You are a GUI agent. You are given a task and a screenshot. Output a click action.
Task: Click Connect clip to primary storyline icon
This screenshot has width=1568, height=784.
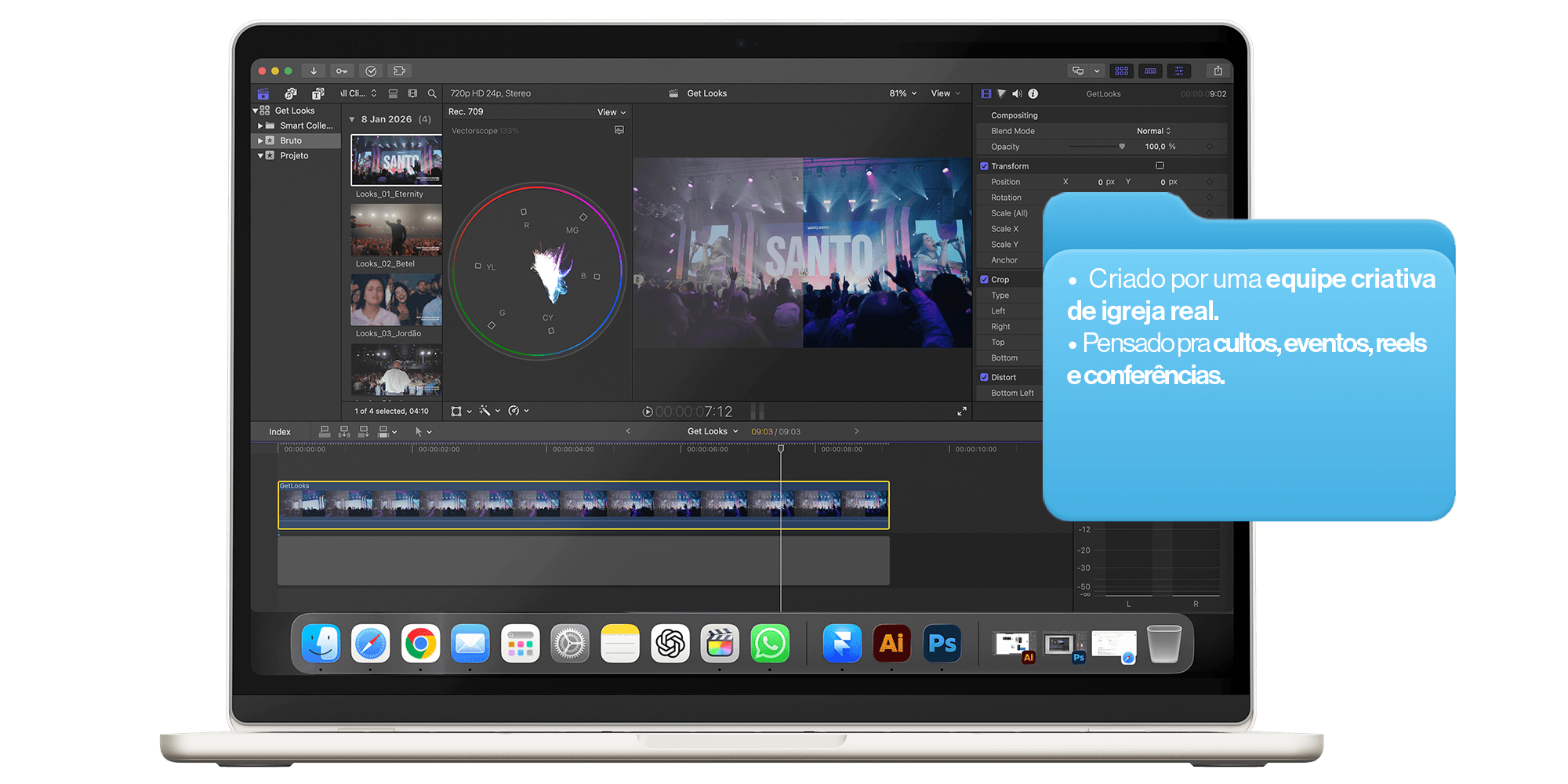pos(325,431)
